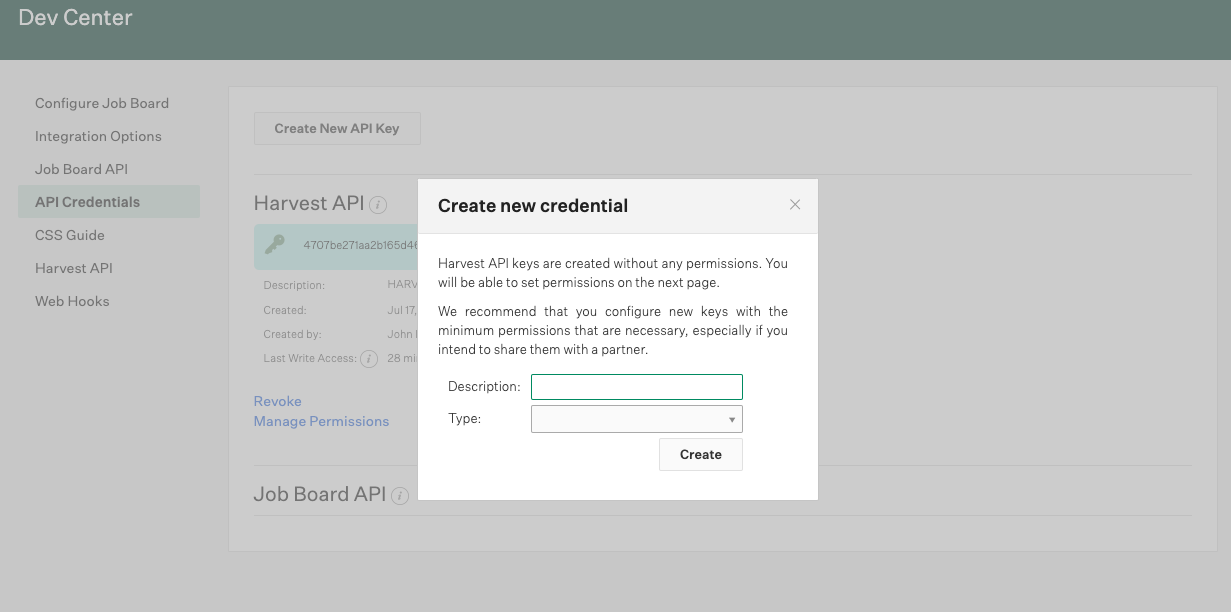
Task: Open the Type dropdown
Action: point(637,419)
